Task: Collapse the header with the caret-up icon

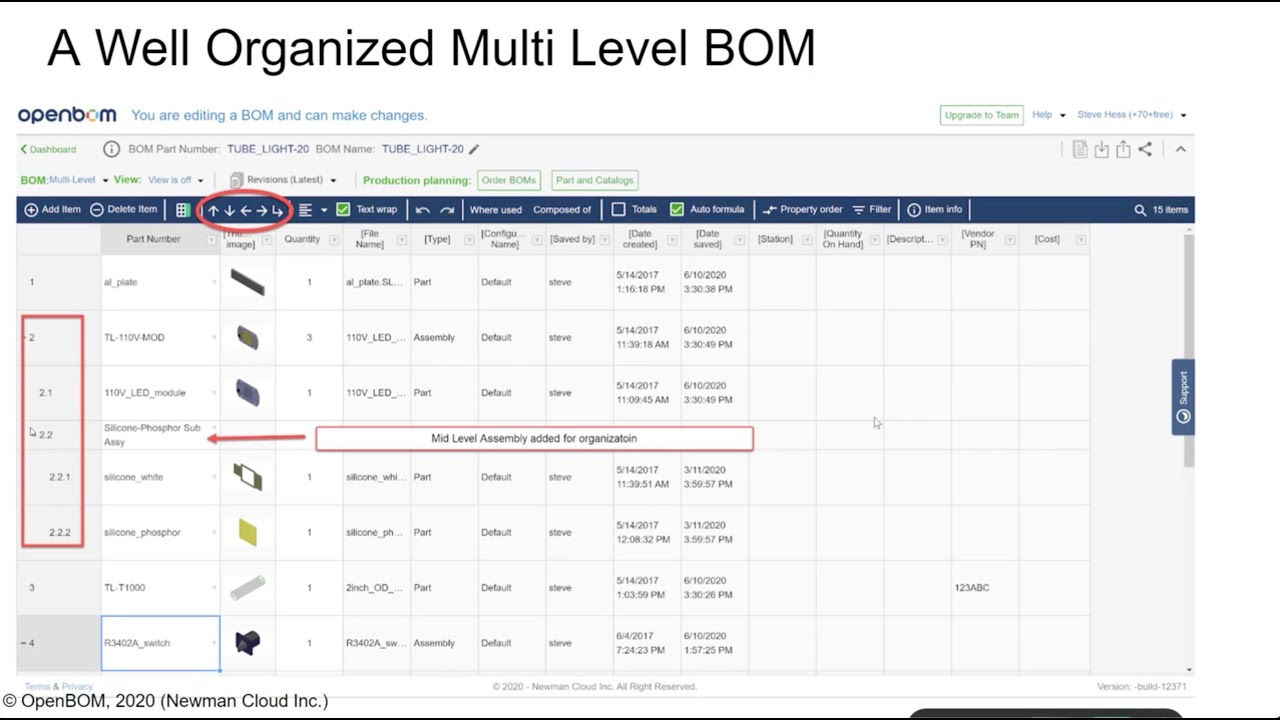Action: [x=1180, y=149]
